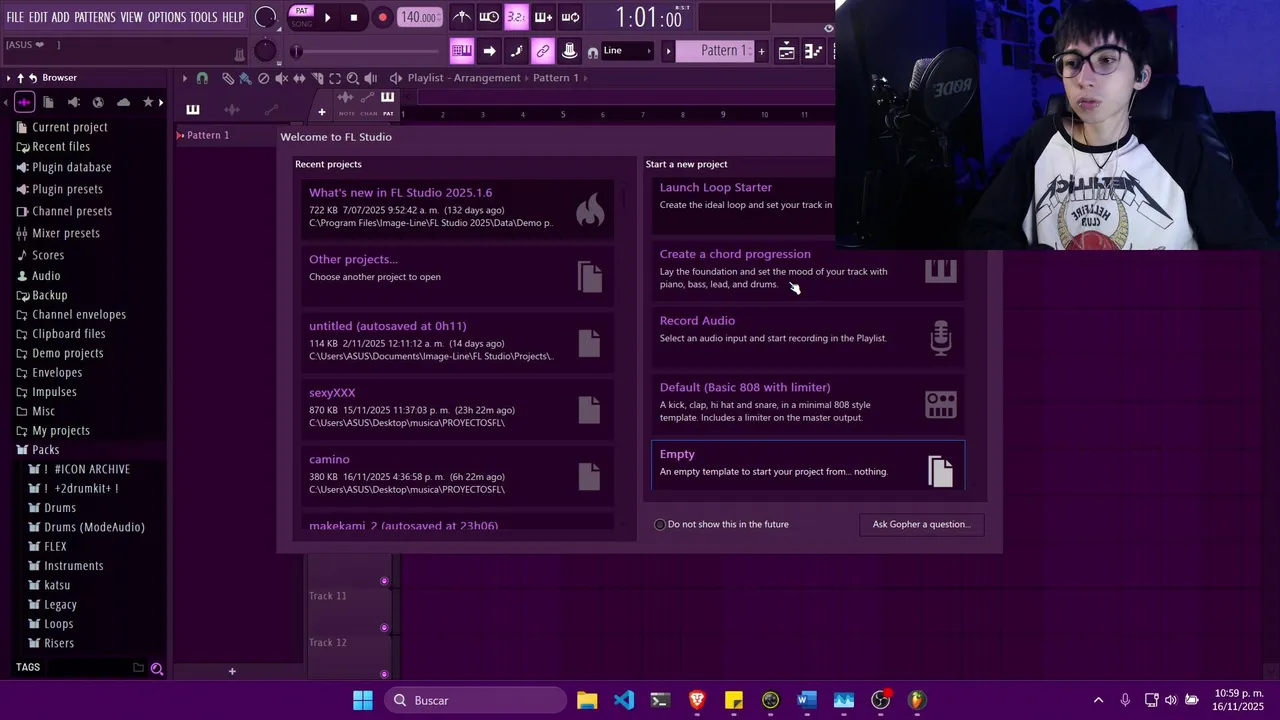Viewport: 1280px width, 720px height.
Task: Toggle typing keyboard to piano icon
Action: click(462, 51)
